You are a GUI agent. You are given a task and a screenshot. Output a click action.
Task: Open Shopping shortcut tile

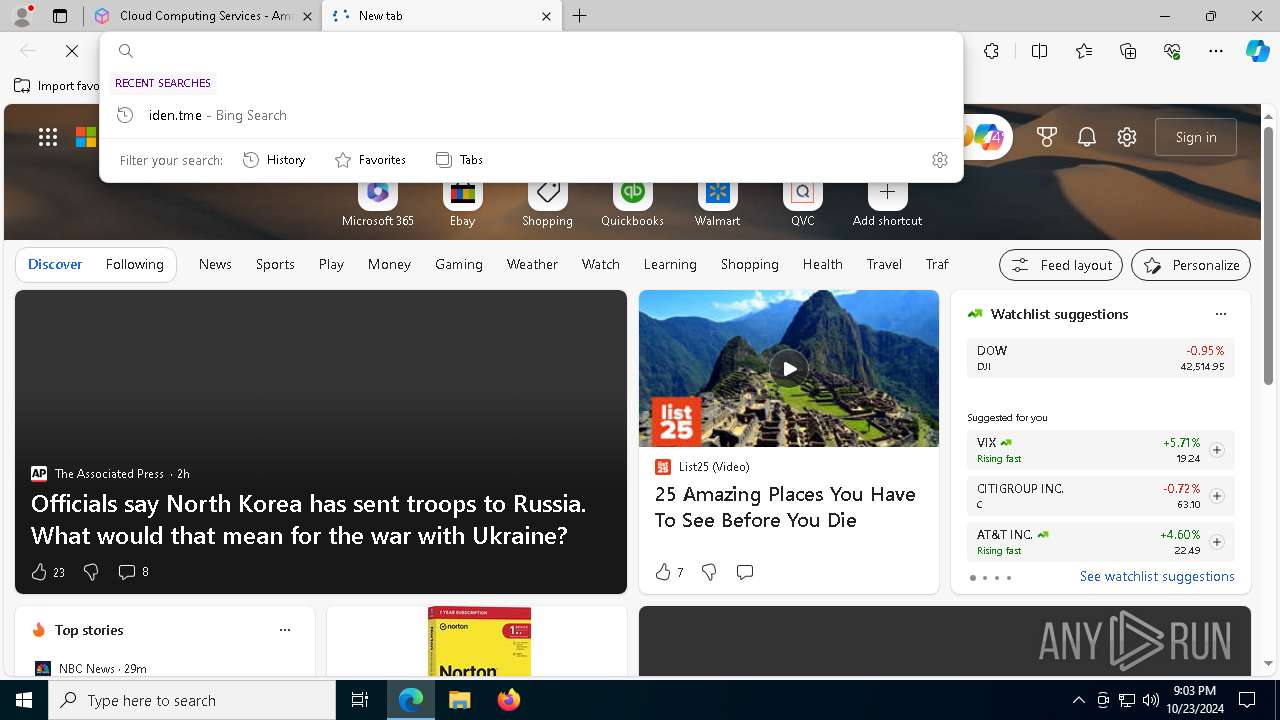click(547, 203)
